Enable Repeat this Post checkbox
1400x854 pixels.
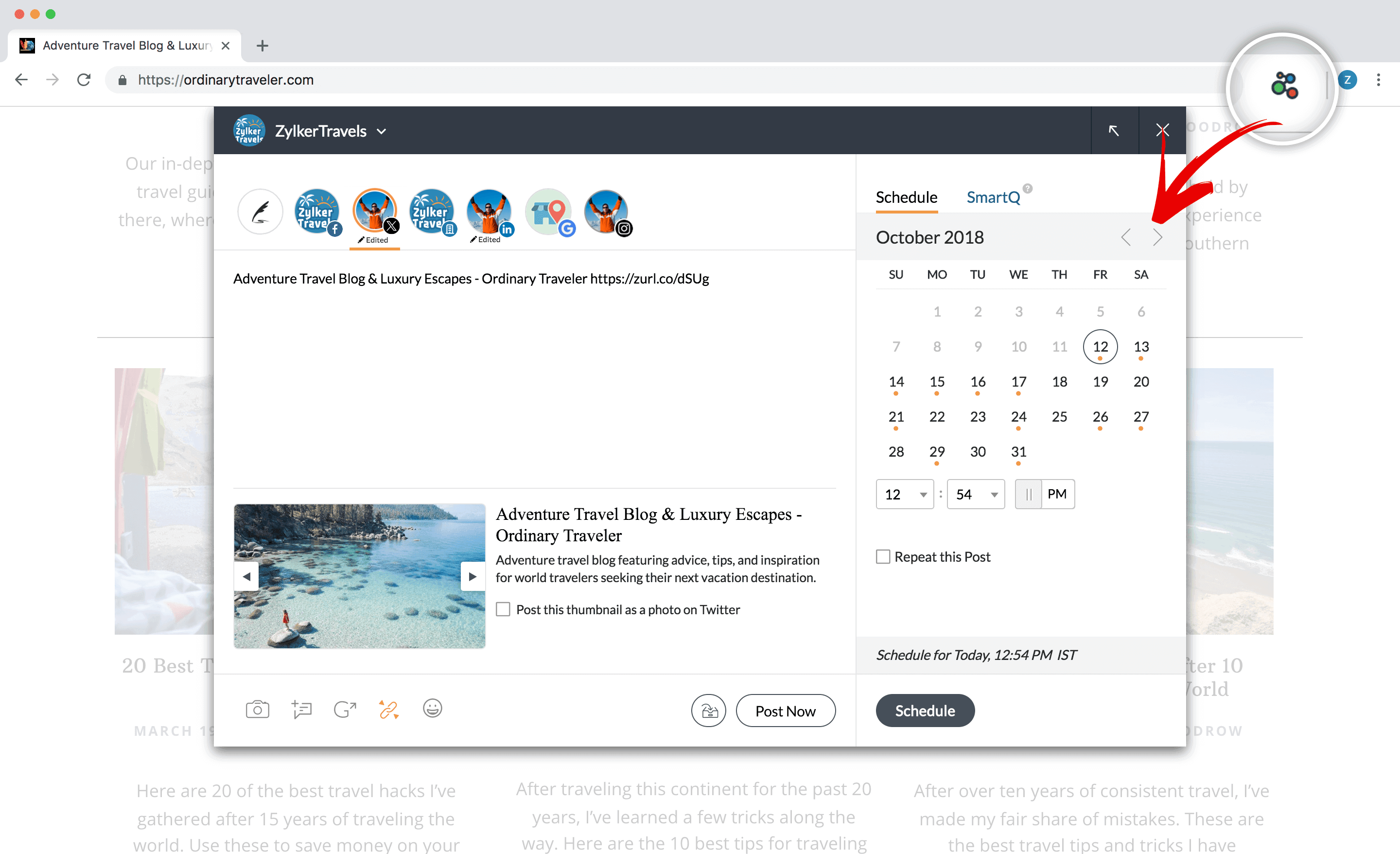[x=882, y=556]
